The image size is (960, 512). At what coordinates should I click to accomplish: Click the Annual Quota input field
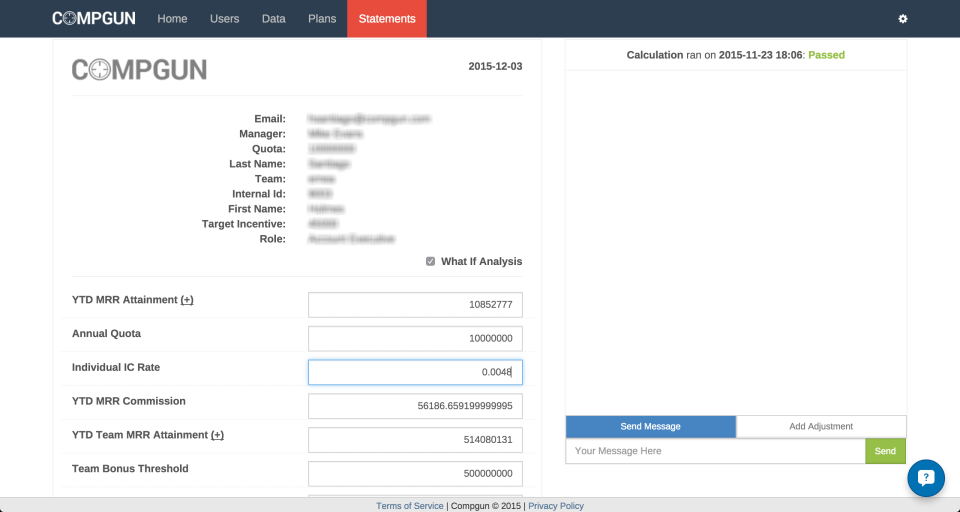[415, 339]
